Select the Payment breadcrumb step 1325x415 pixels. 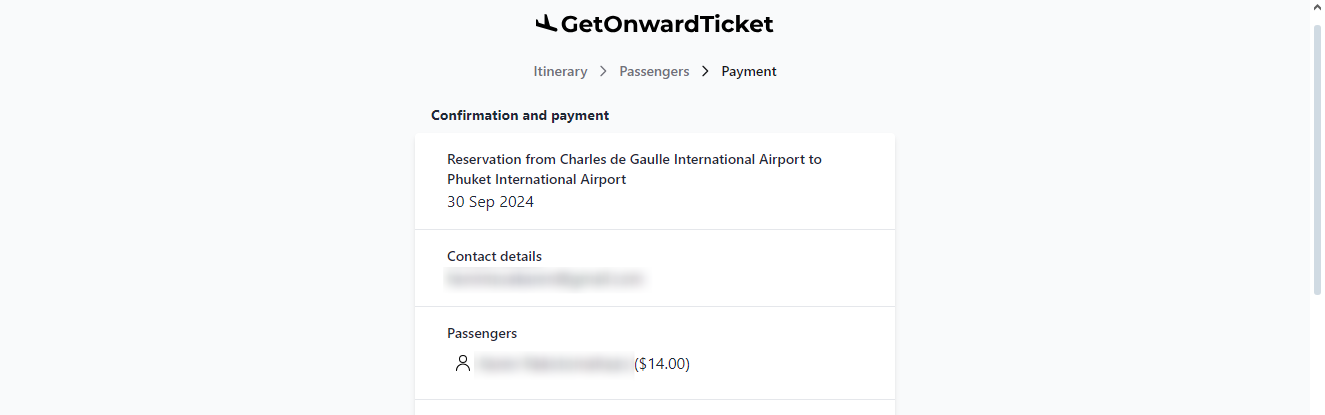point(749,71)
